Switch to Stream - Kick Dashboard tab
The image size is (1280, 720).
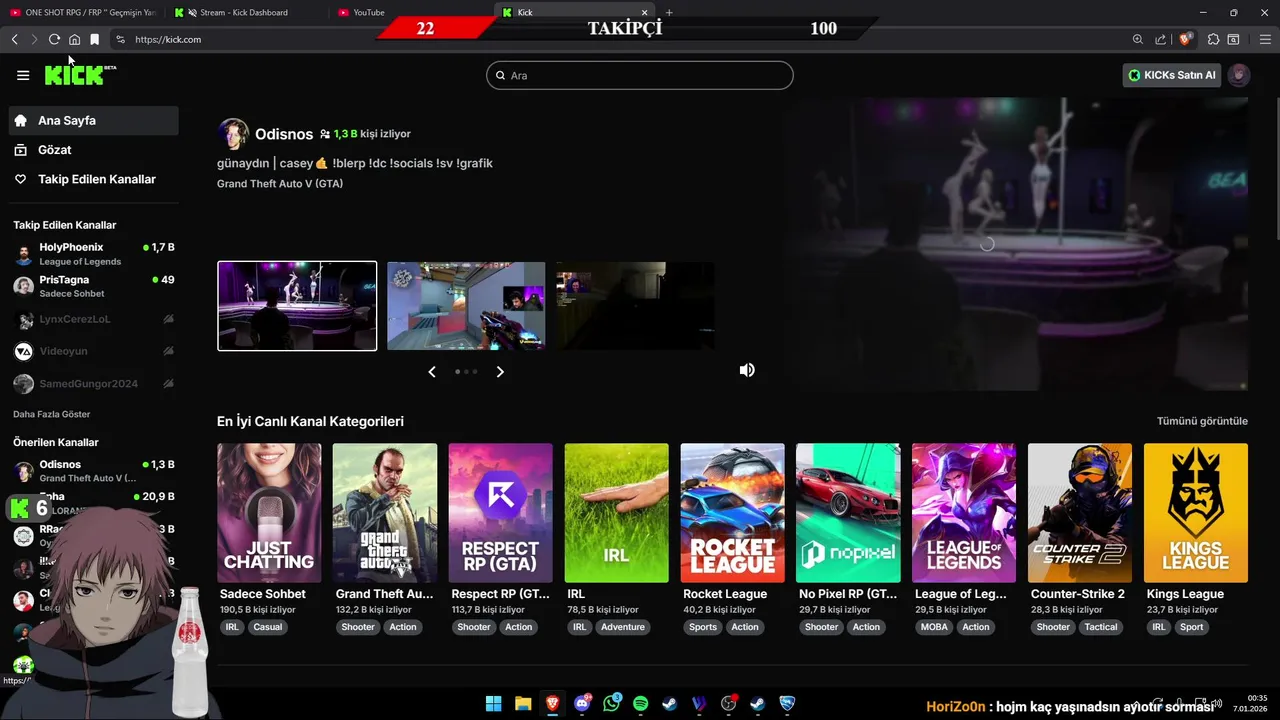(245, 12)
